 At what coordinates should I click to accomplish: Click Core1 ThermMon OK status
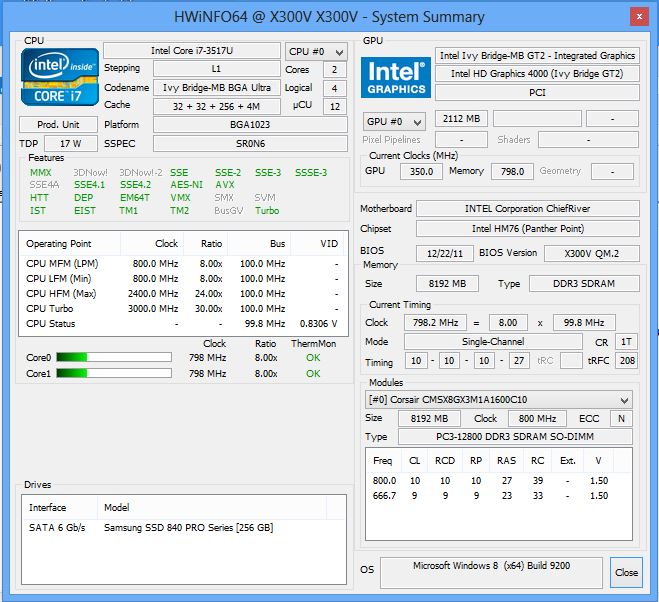(313, 373)
